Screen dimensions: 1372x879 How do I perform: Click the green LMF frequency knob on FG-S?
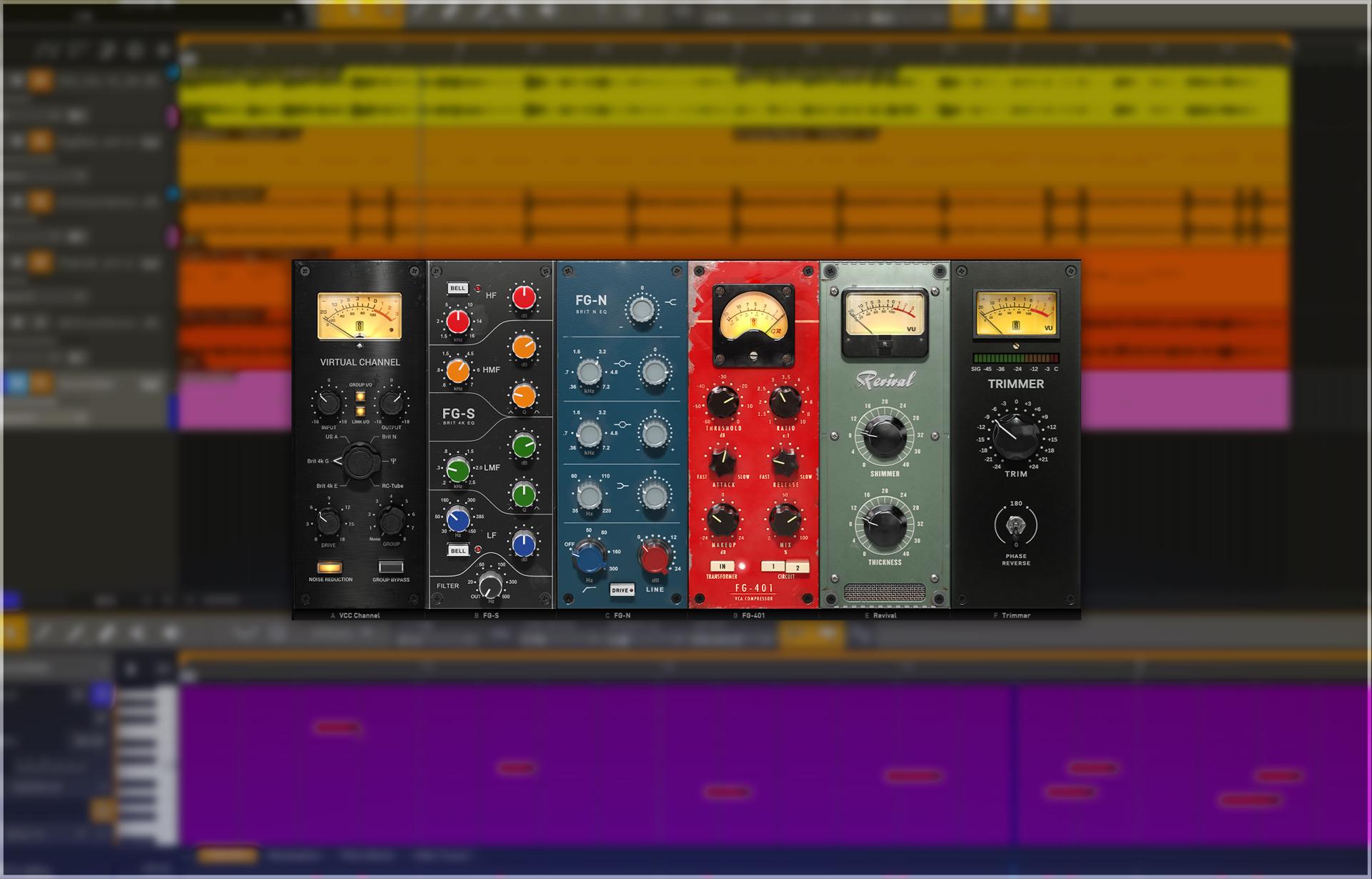[458, 470]
